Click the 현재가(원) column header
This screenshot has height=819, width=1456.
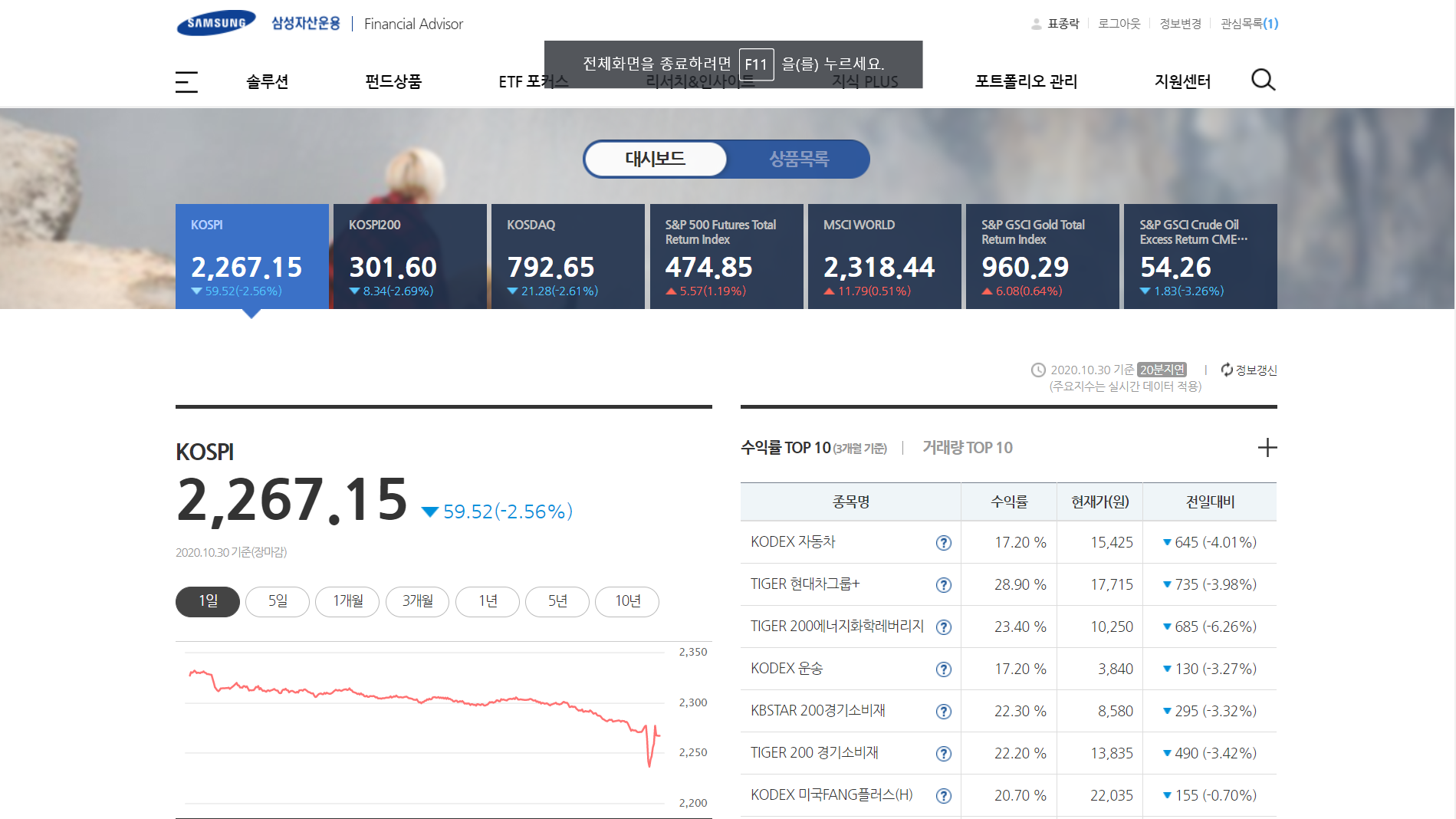click(1100, 502)
